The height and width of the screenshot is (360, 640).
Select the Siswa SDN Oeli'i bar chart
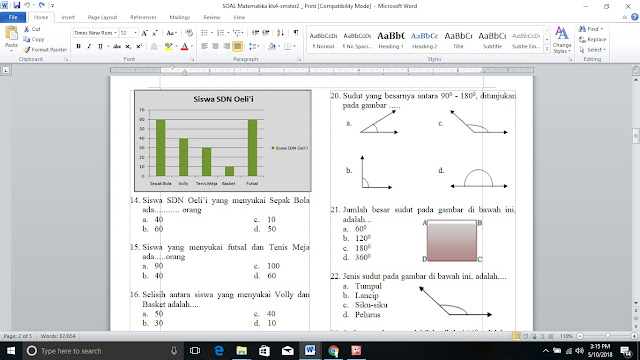click(x=223, y=141)
